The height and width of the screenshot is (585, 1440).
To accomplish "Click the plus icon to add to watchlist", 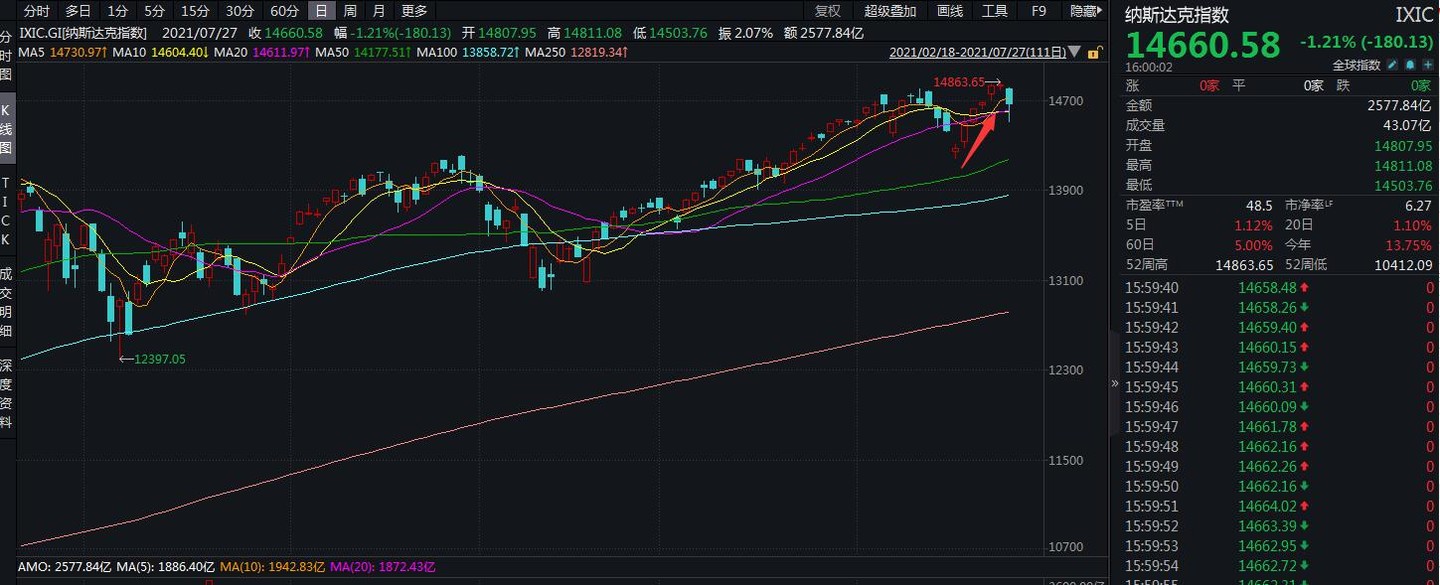I will (1427, 65).
